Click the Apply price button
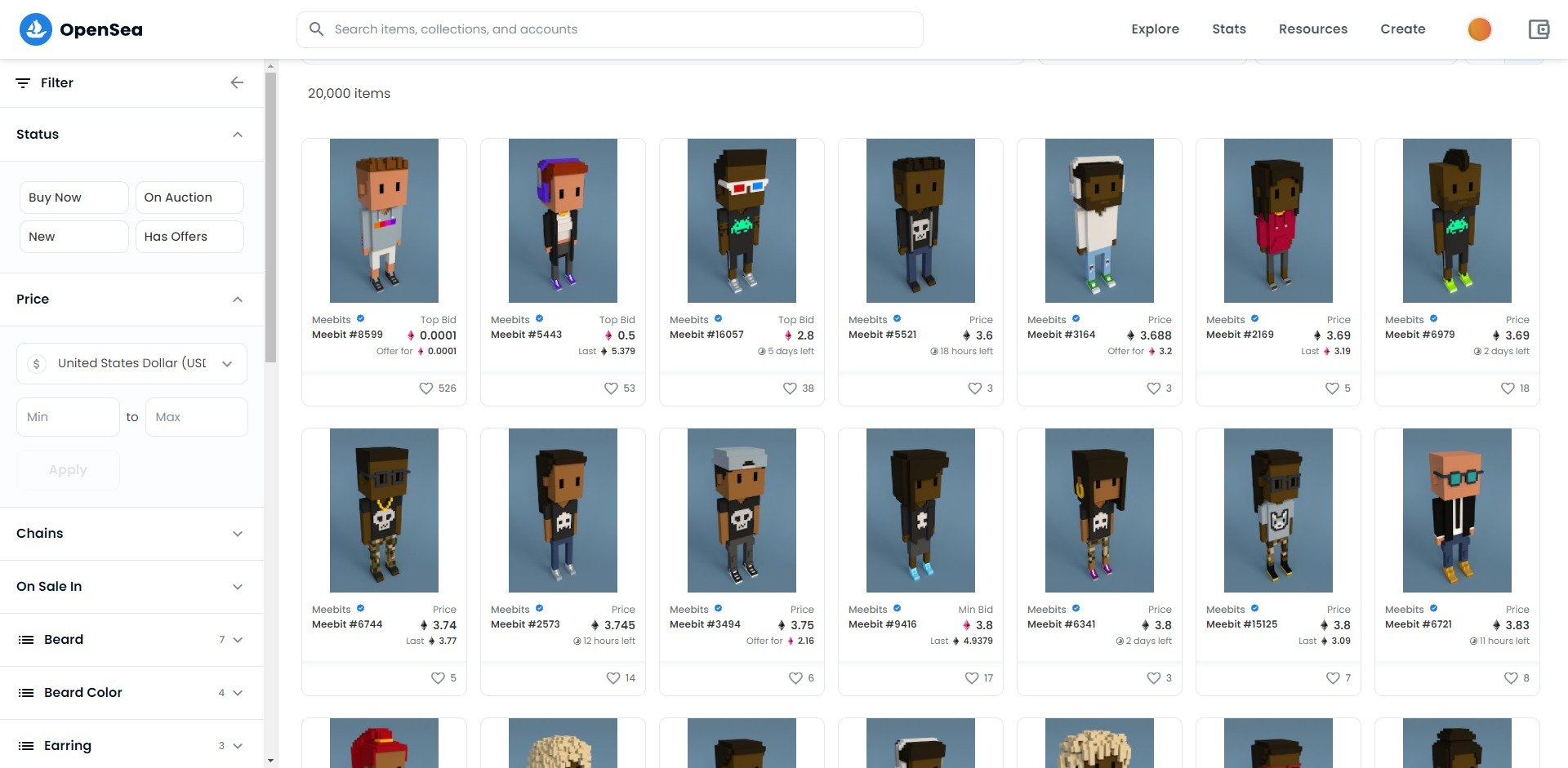 tap(68, 470)
